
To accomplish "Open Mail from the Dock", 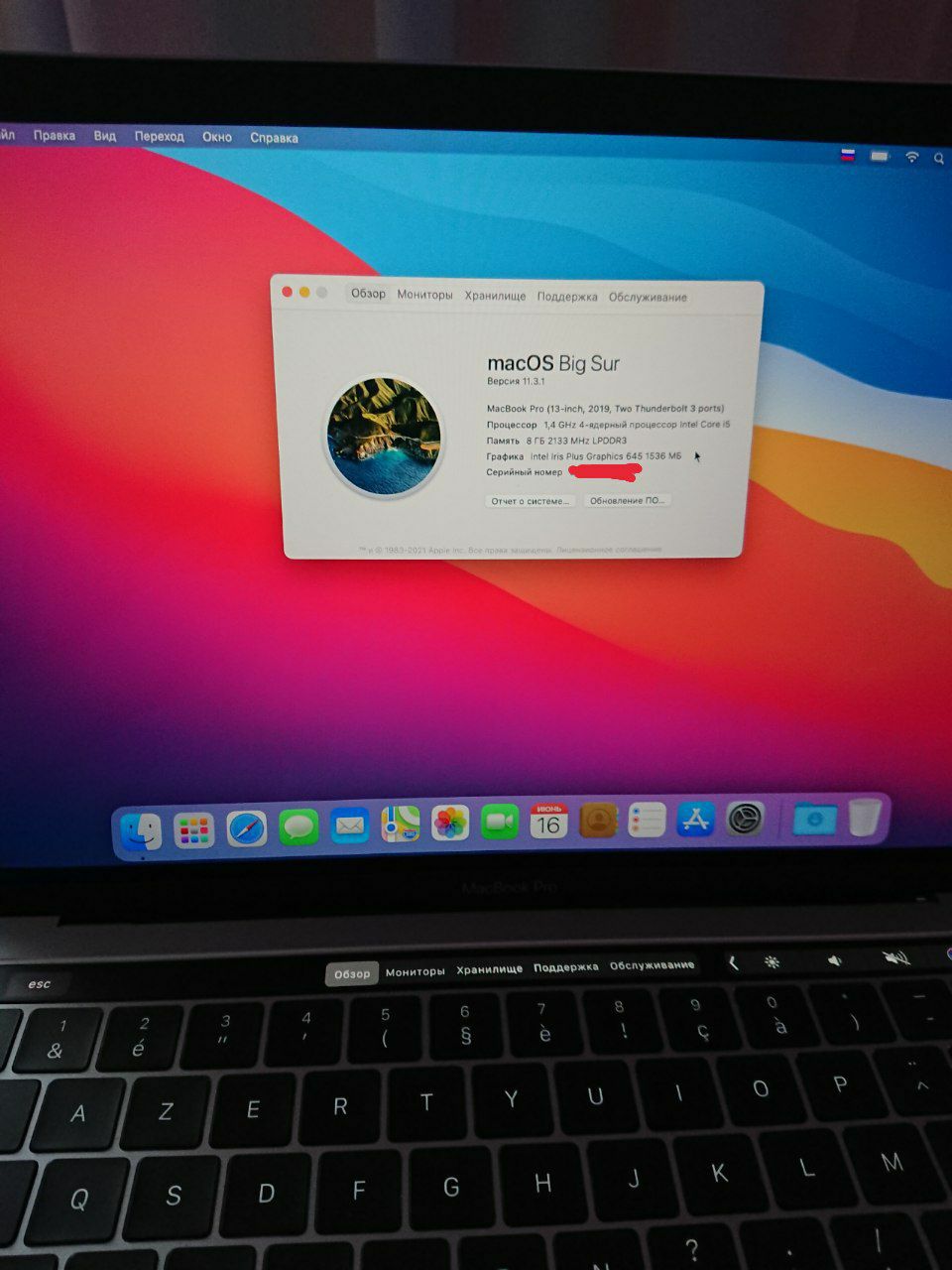I will pyautogui.click(x=349, y=825).
